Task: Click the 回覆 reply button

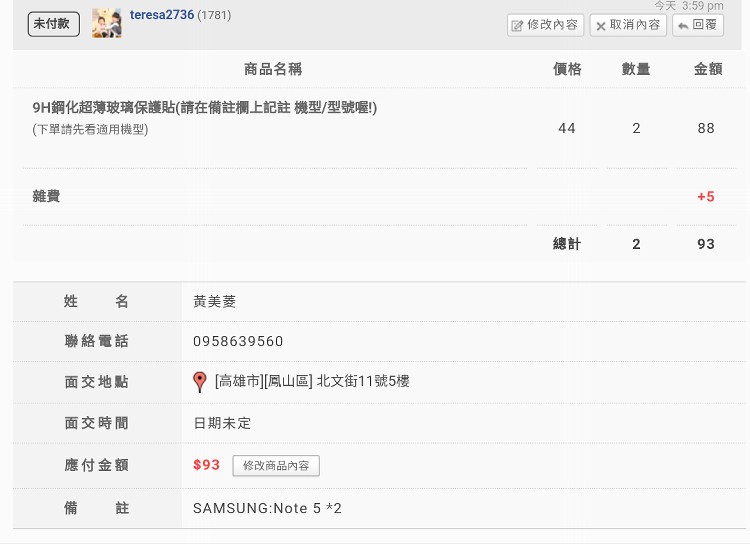Action: 697,25
